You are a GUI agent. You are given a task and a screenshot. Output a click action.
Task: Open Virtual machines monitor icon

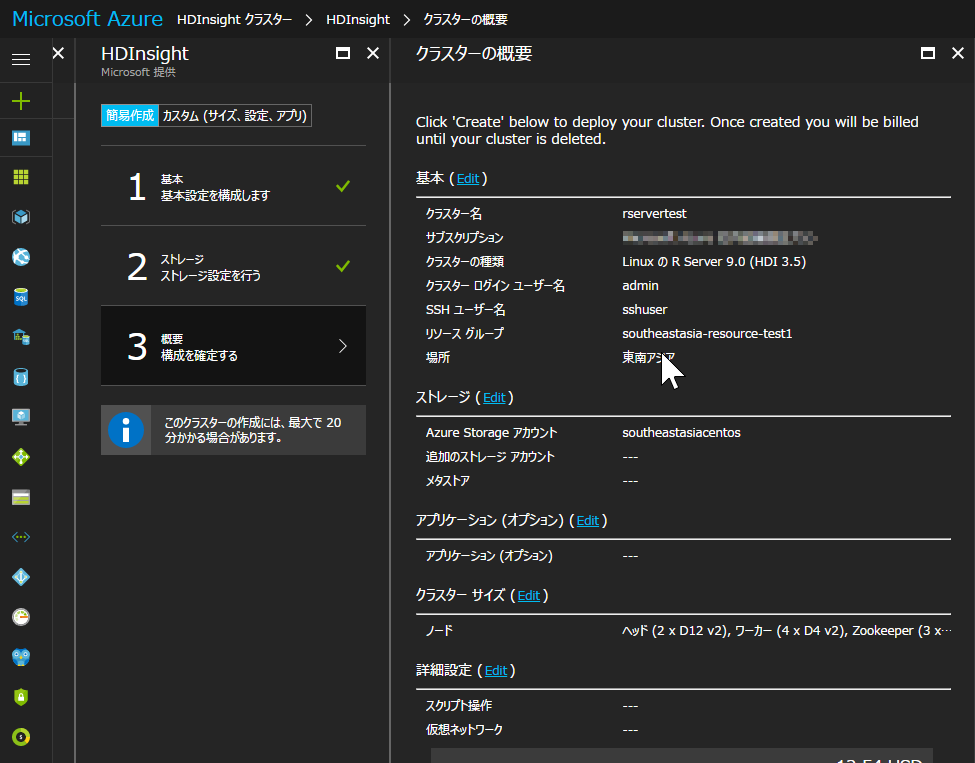coord(21,417)
